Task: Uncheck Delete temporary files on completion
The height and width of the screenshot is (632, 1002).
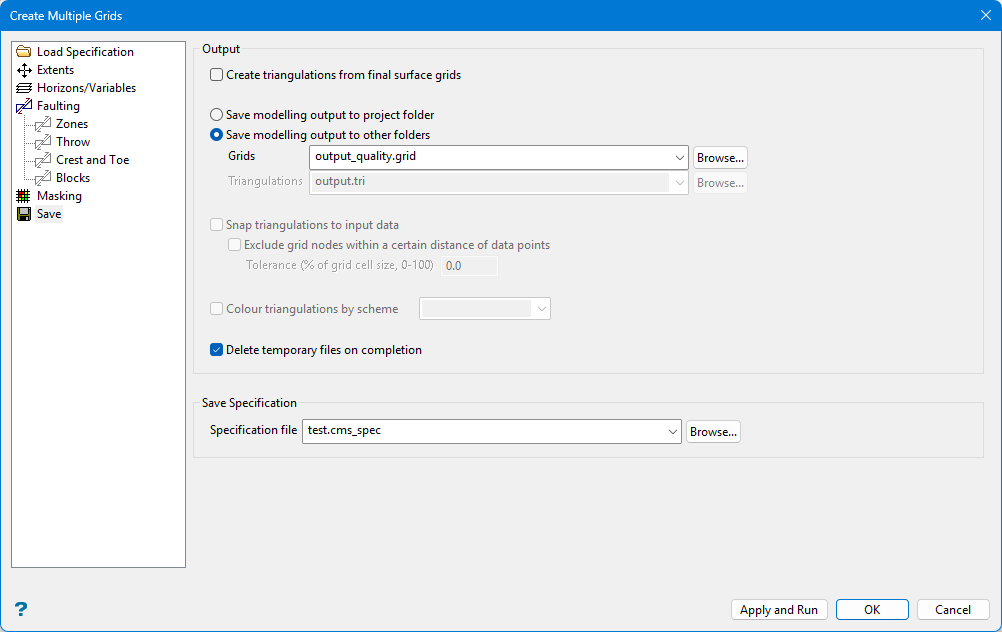Action: (x=217, y=351)
